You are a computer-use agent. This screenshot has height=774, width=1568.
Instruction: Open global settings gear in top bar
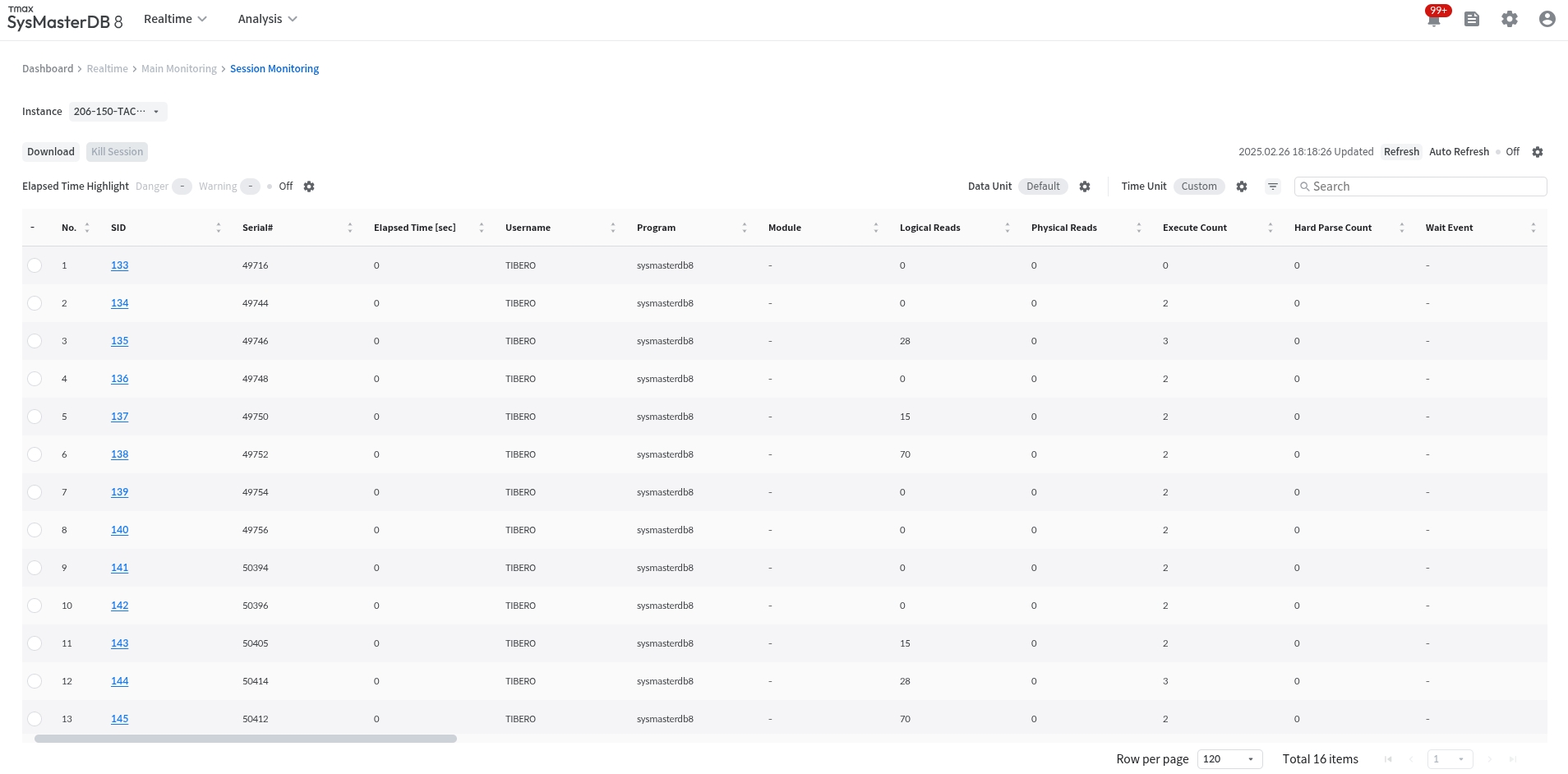point(1510,19)
